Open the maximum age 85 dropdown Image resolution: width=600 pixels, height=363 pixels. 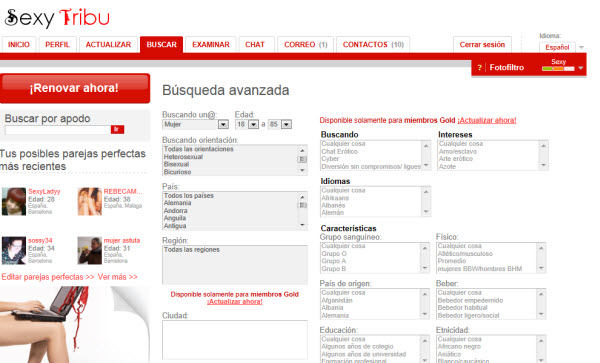pyautogui.click(x=280, y=124)
